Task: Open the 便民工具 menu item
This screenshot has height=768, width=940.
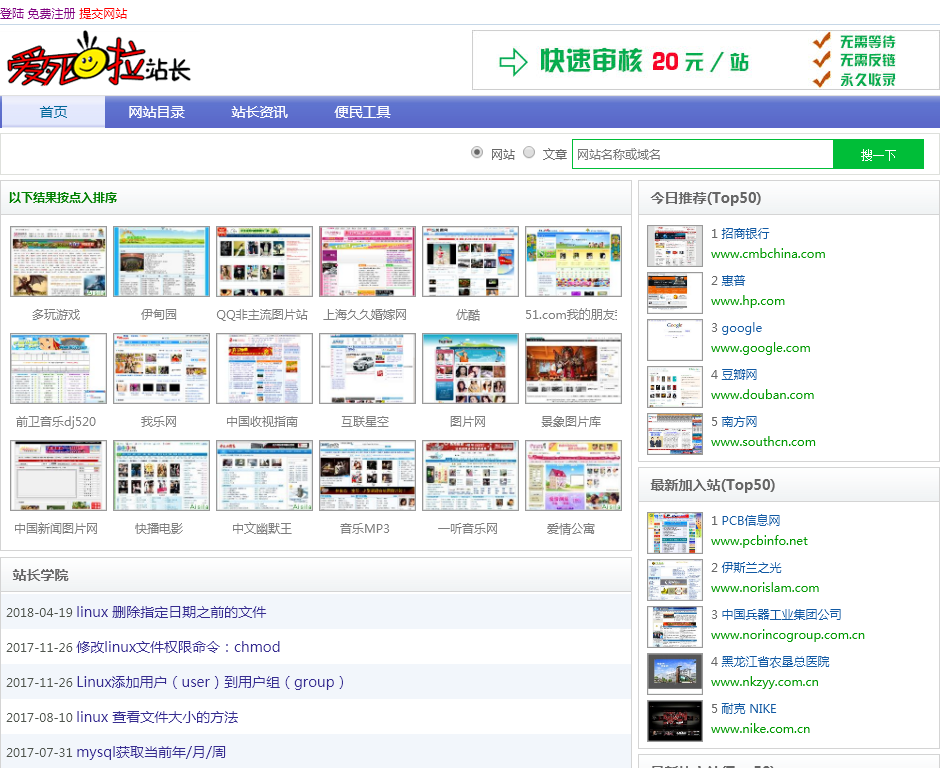Action: 363,112
